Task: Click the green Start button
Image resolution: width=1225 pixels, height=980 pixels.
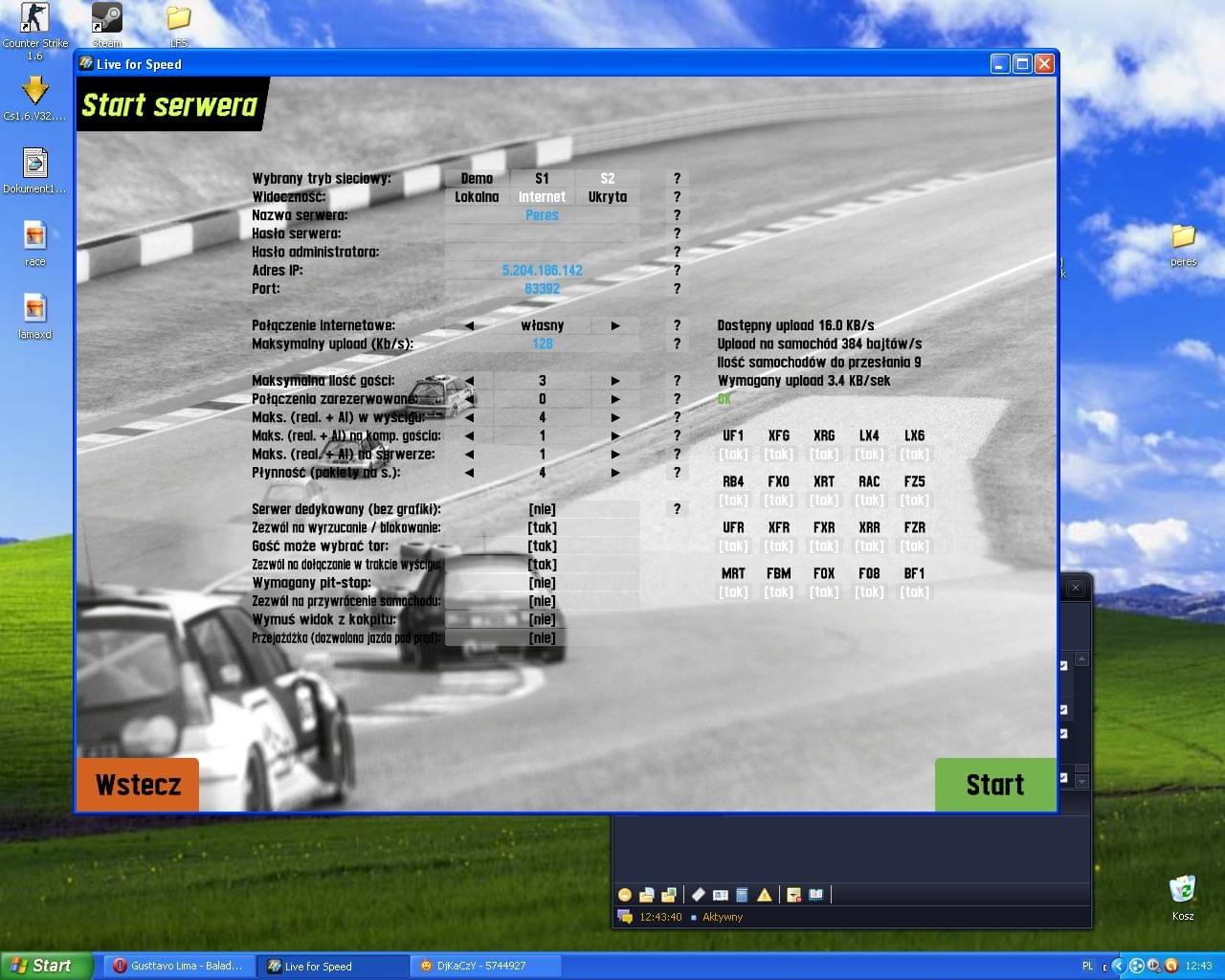Action: (x=995, y=785)
